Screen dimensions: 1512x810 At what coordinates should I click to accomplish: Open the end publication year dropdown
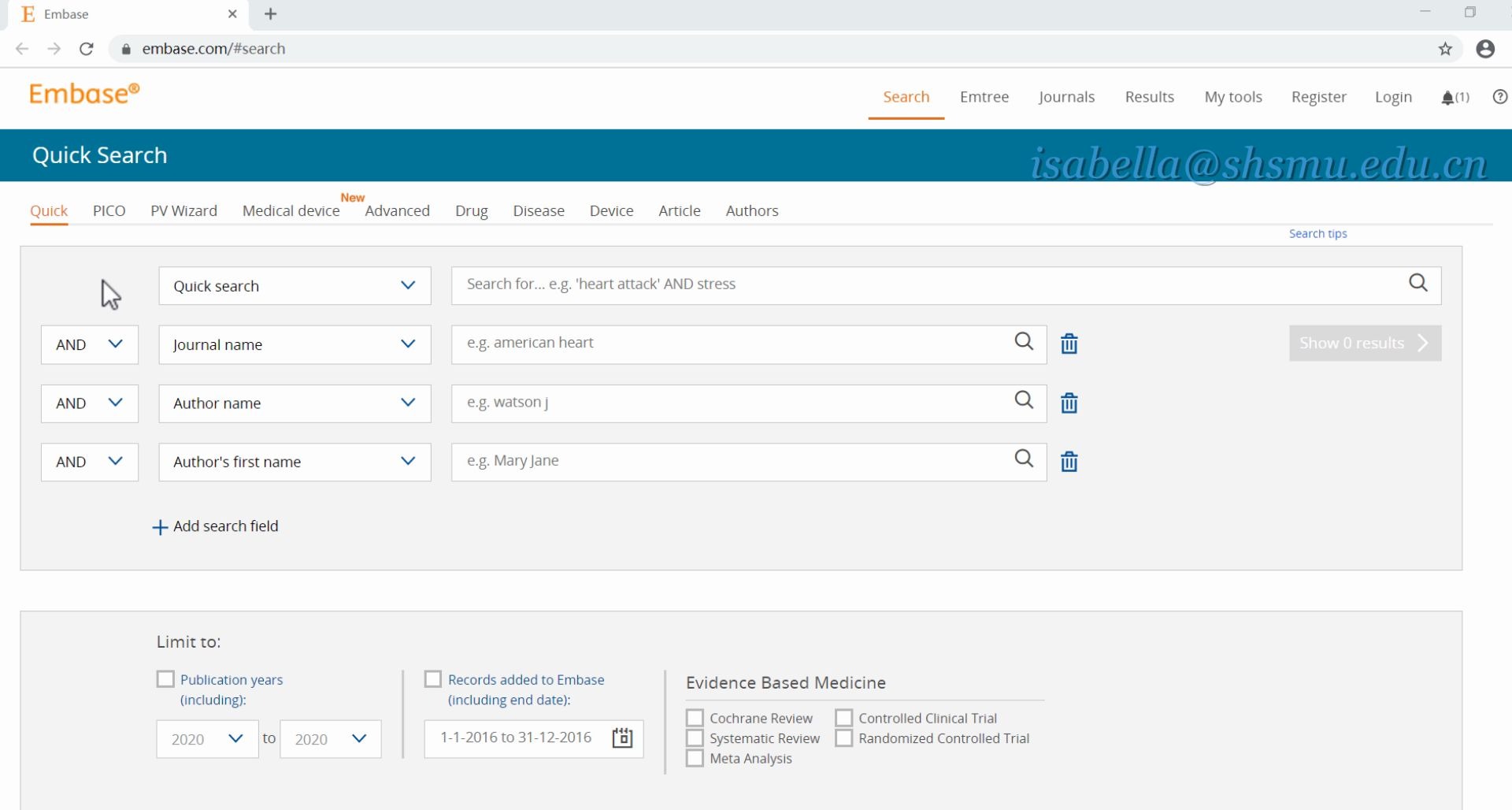coord(331,739)
